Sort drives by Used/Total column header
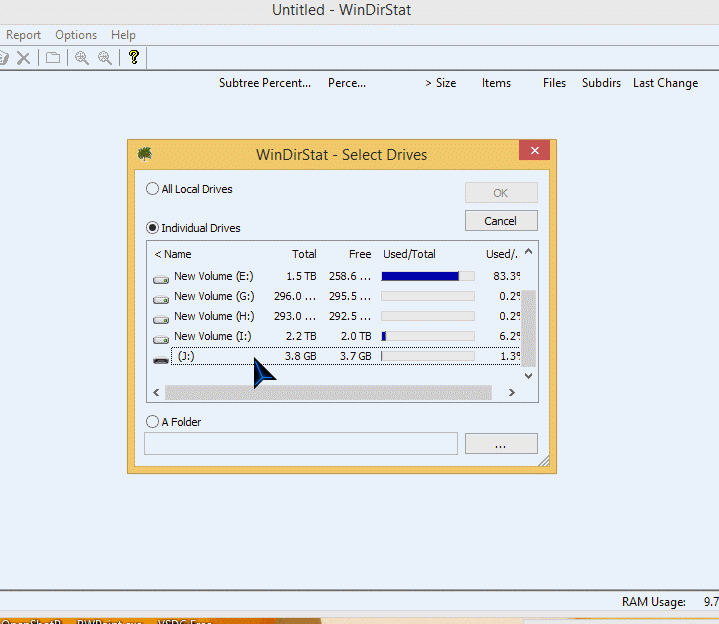This screenshot has height=624, width=719. [x=409, y=254]
